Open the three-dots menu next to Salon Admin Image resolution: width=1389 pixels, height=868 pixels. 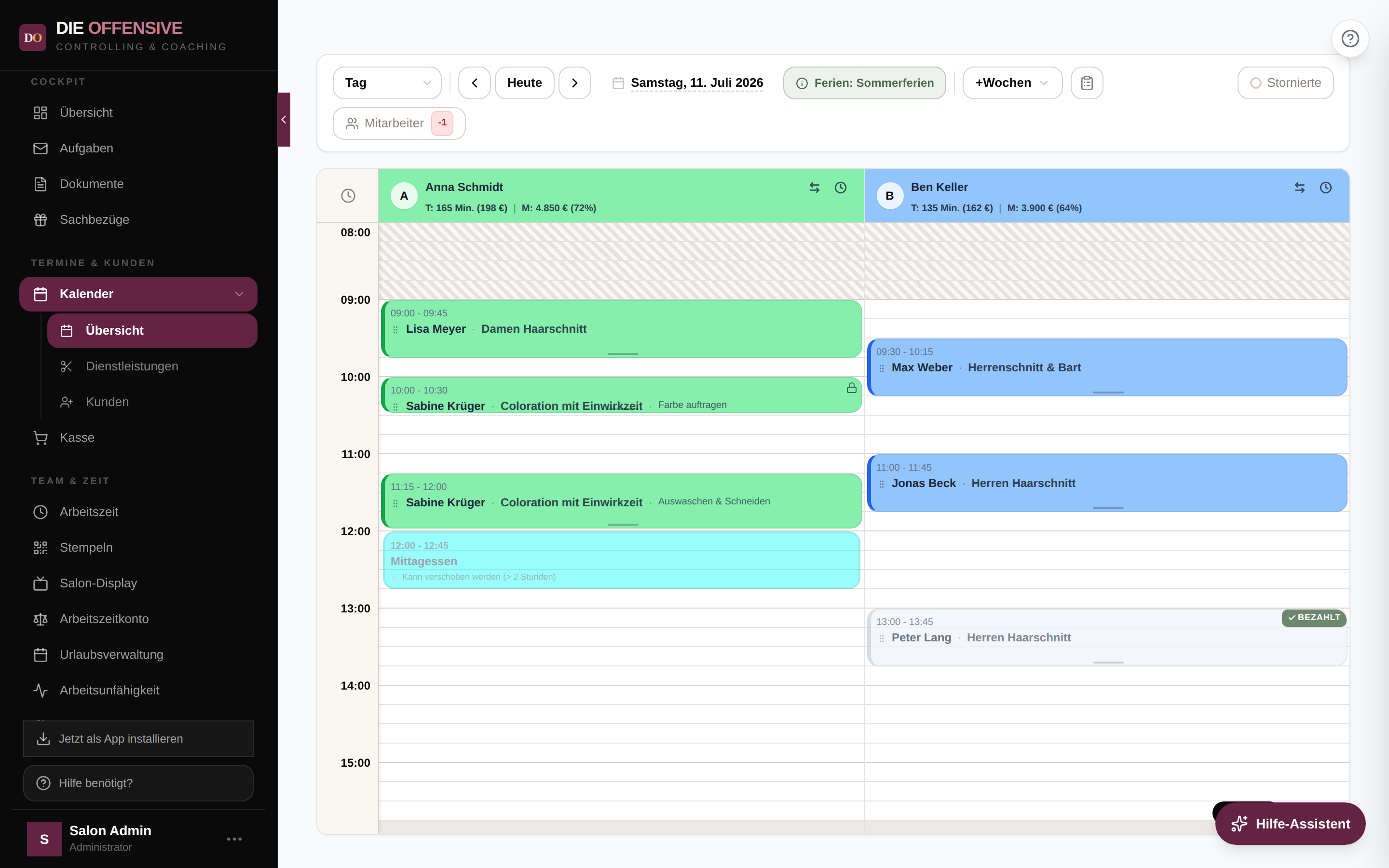pos(234,839)
